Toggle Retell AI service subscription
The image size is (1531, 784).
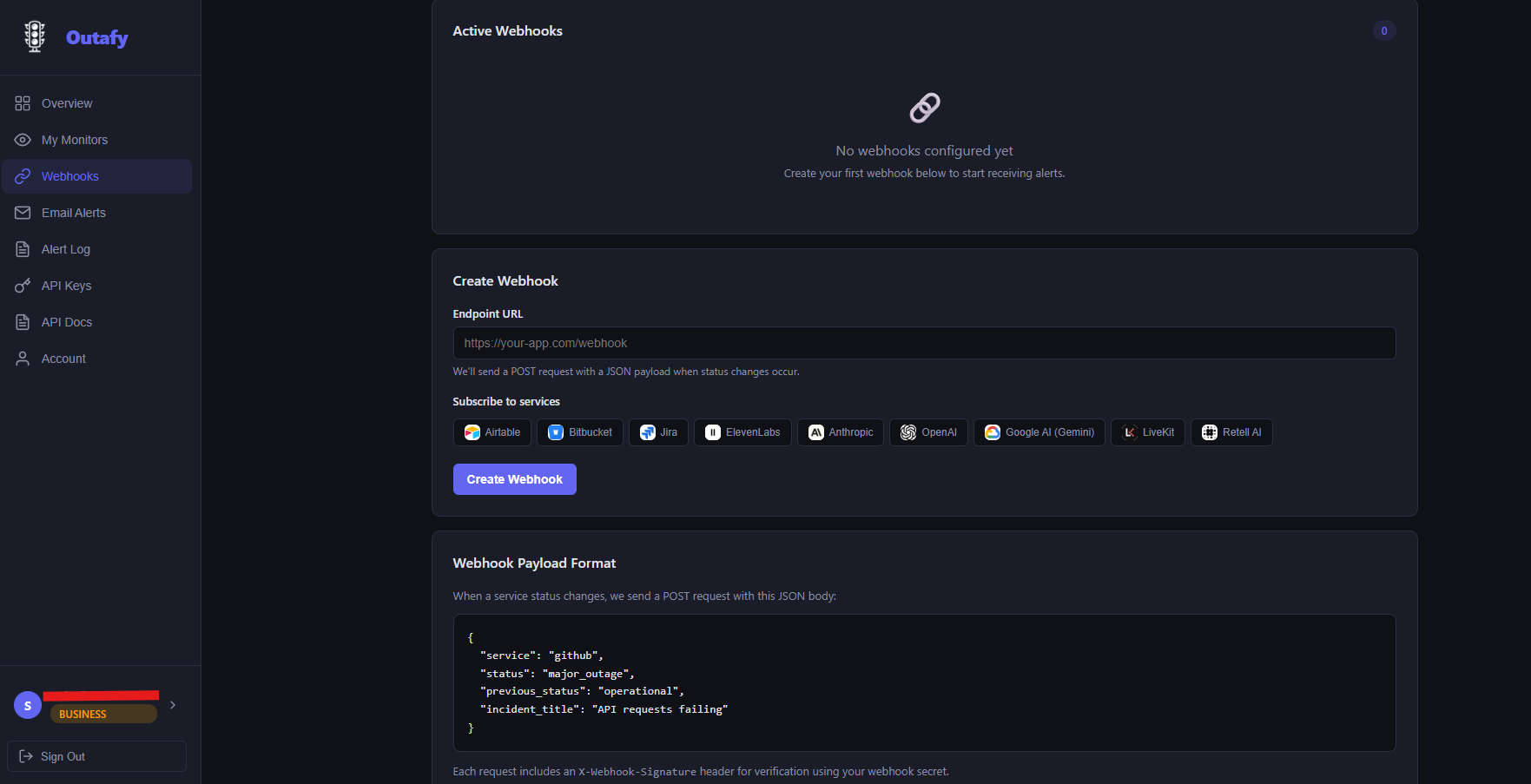pos(1231,432)
